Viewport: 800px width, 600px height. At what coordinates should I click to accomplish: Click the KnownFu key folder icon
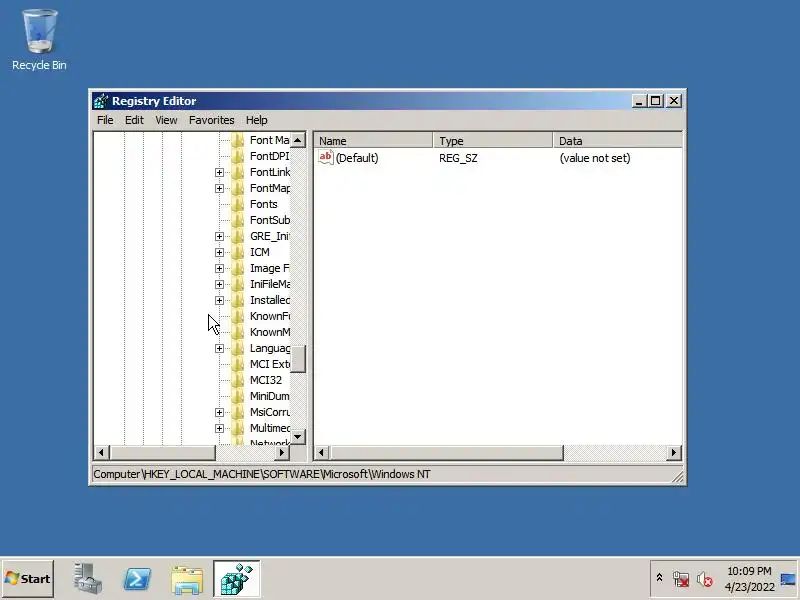coord(237,316)
